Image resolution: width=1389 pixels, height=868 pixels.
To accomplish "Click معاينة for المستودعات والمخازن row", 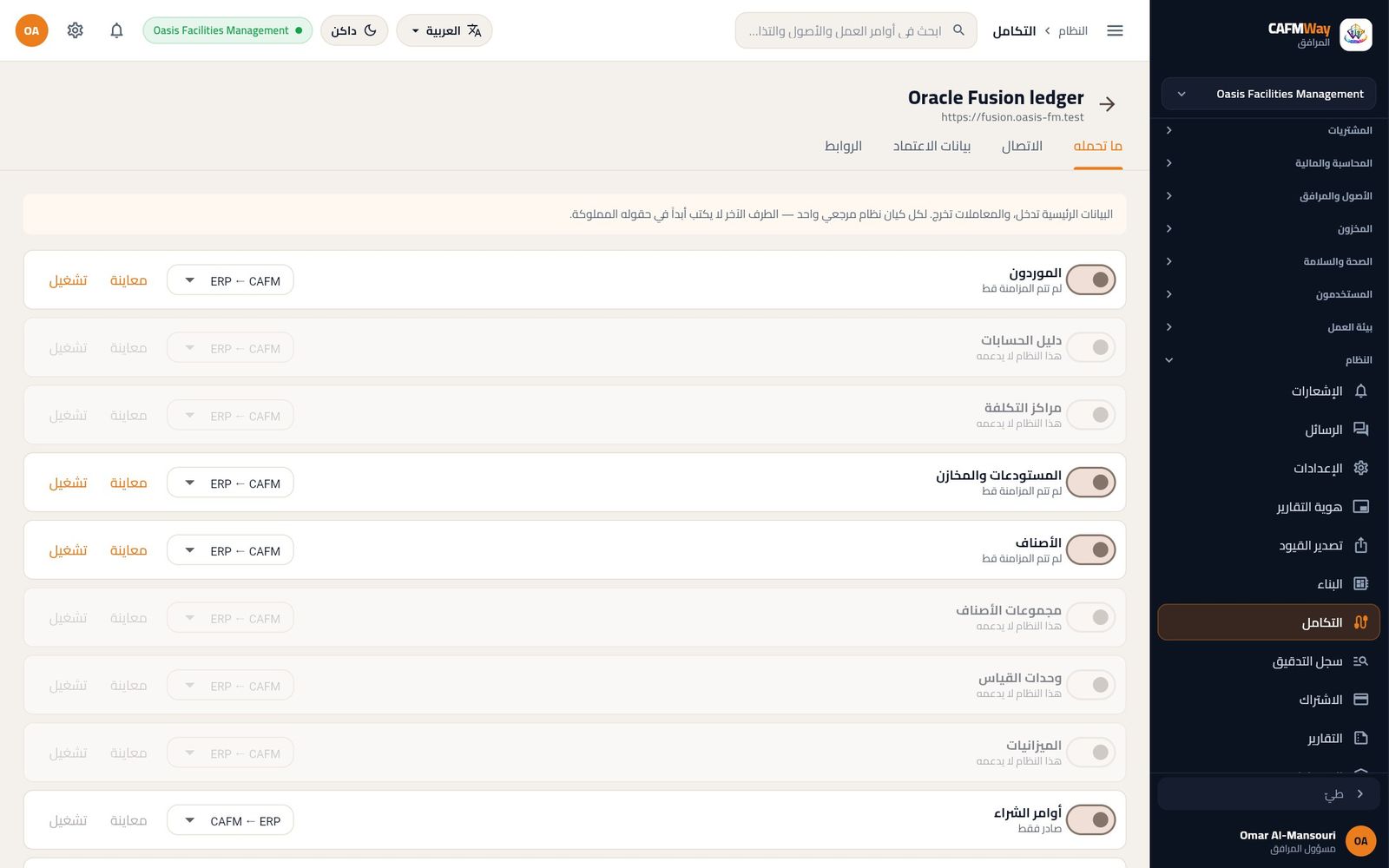I will [128, 483].
